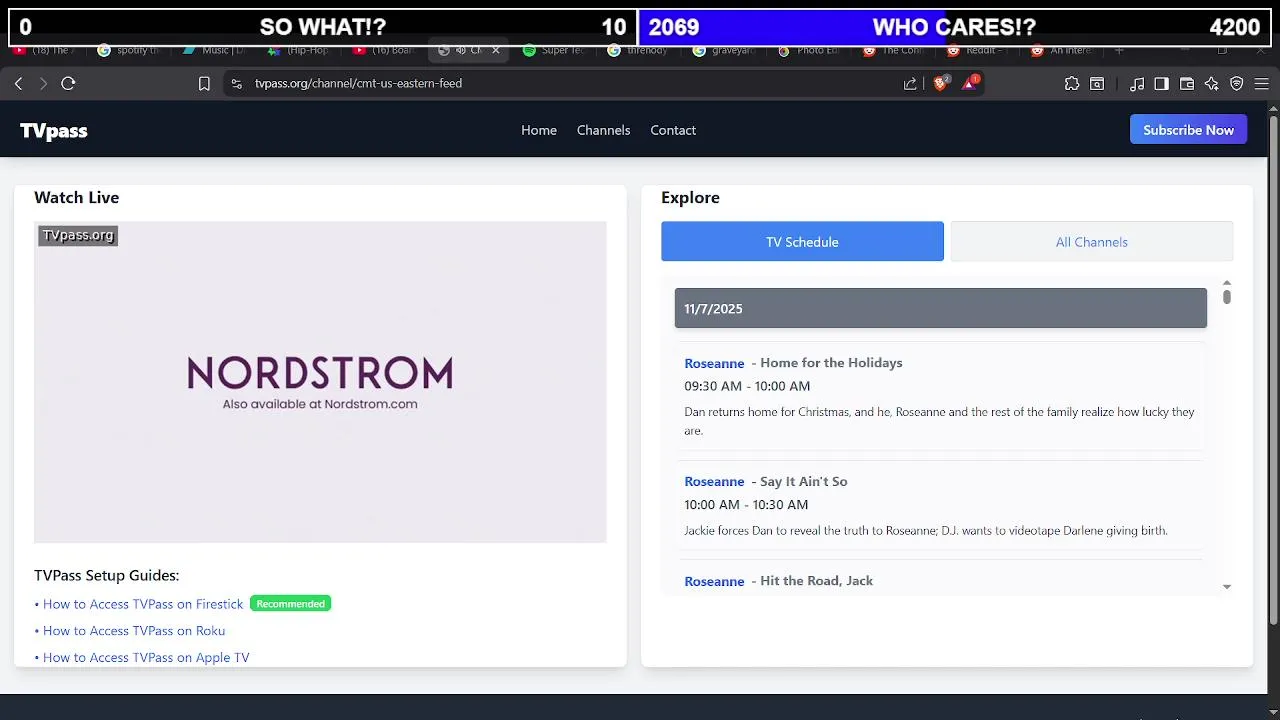Viewport: 1280px width, 720px height.
Task: Click the tab search window icon
Action: pyautogui.click(x=1097, y=84)
